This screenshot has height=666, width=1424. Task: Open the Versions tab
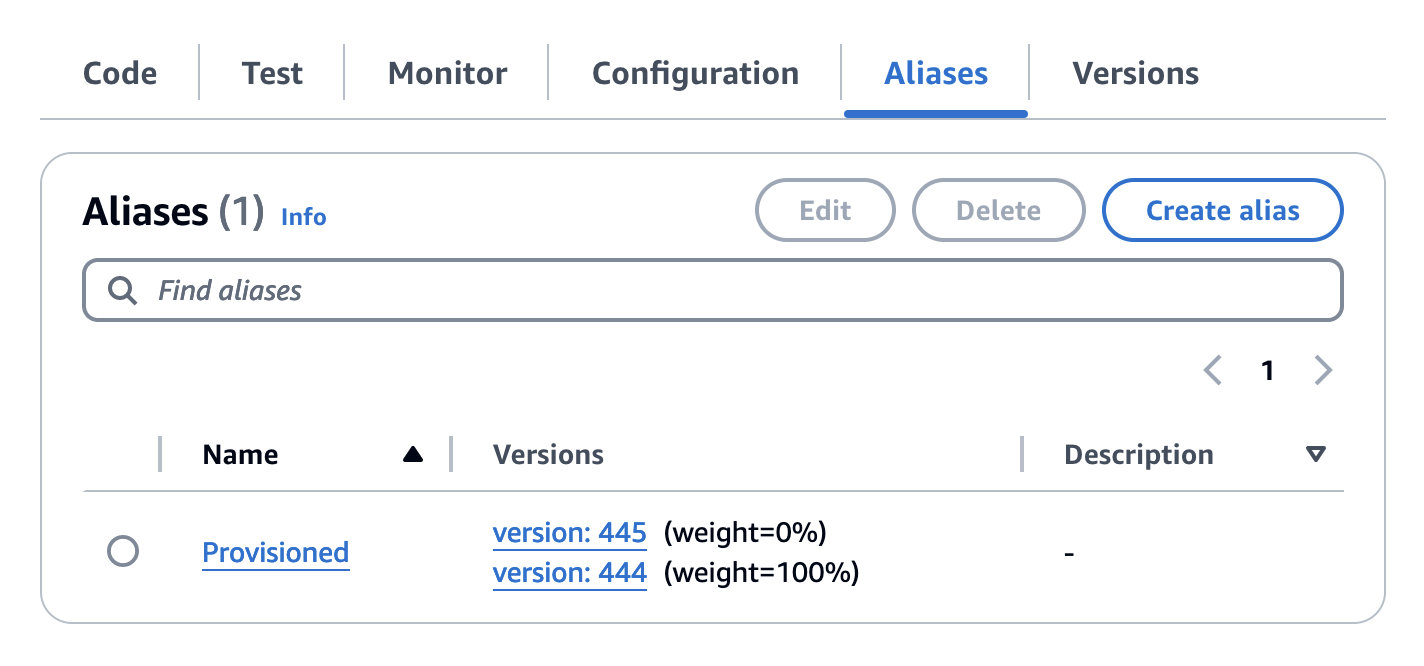tap(1135, 72)
